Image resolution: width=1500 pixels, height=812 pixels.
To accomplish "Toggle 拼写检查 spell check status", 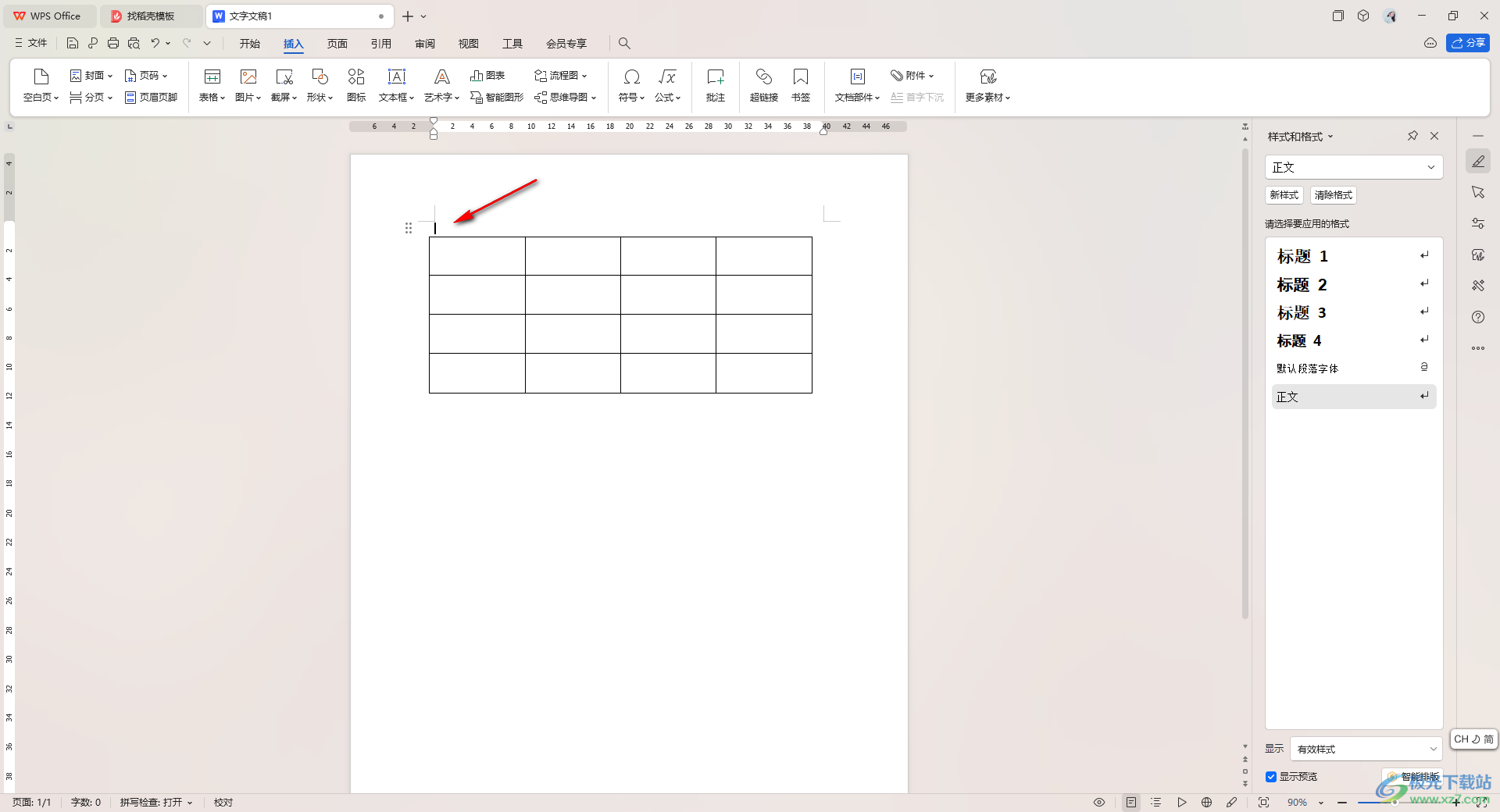I will click(x=155, y=803).
